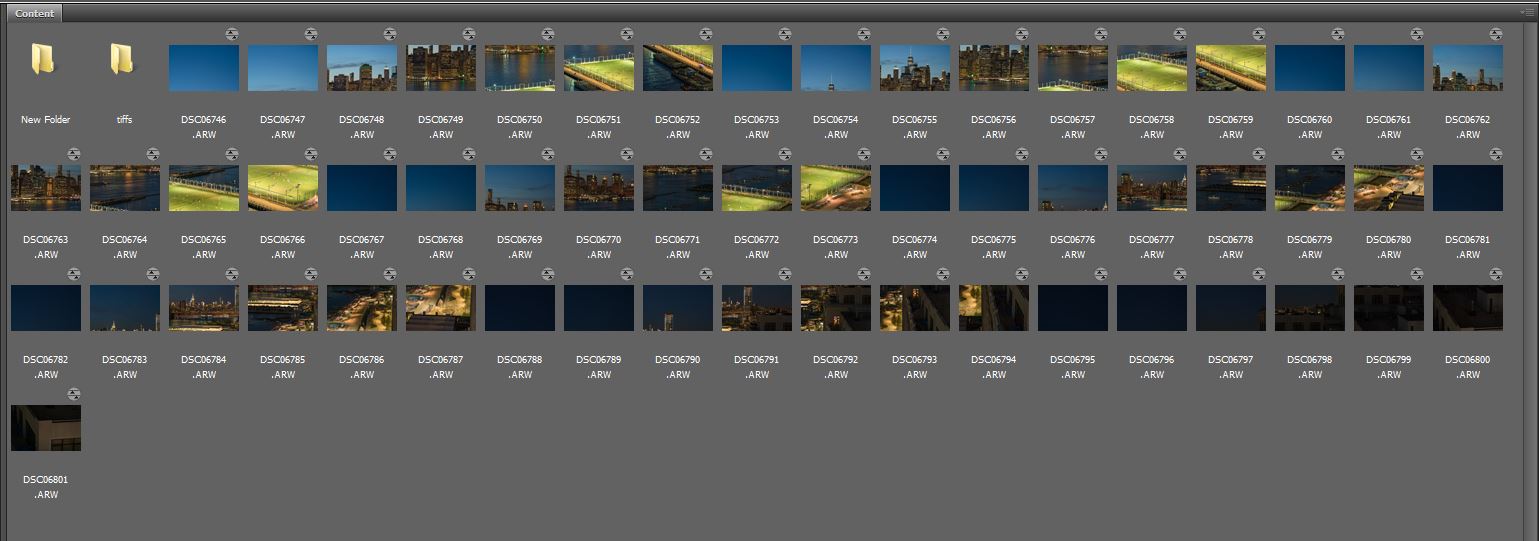Click the raw settings badge above DSC06770

coord(626,154)
